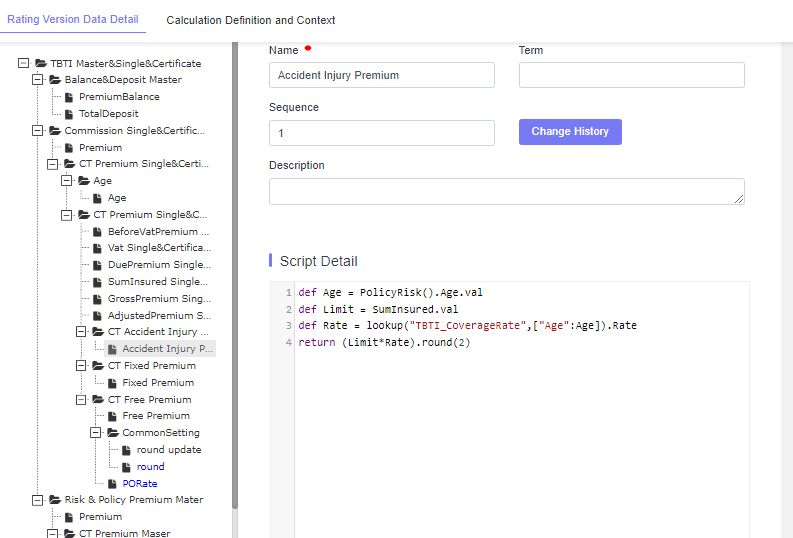The width and height of the screenshot is (793, 538).
Task: Focus the Name input field
Action: click(382, 75)
